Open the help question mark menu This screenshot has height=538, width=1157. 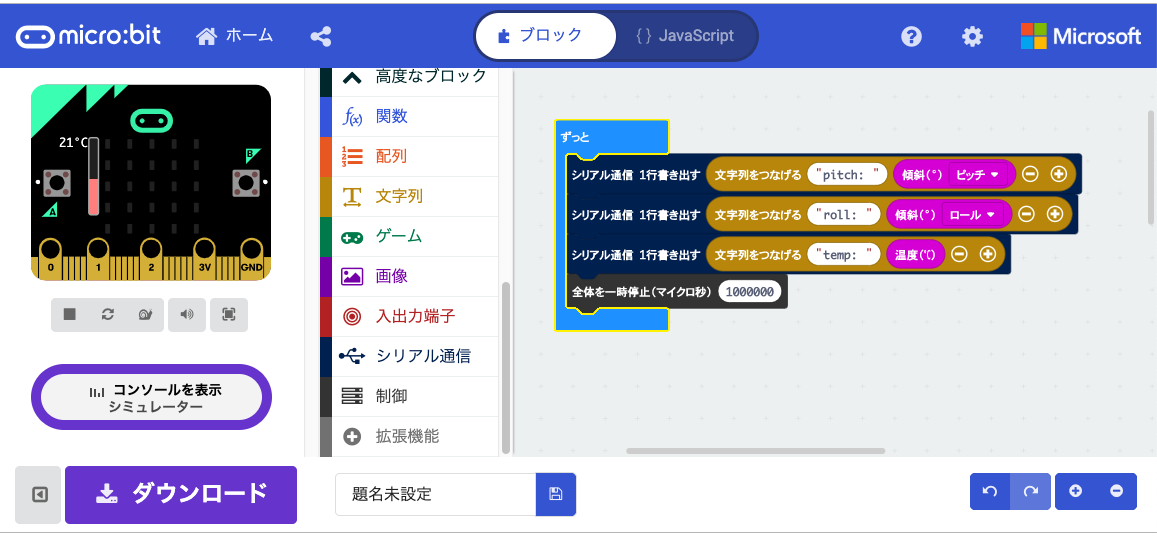click(911, 36)
